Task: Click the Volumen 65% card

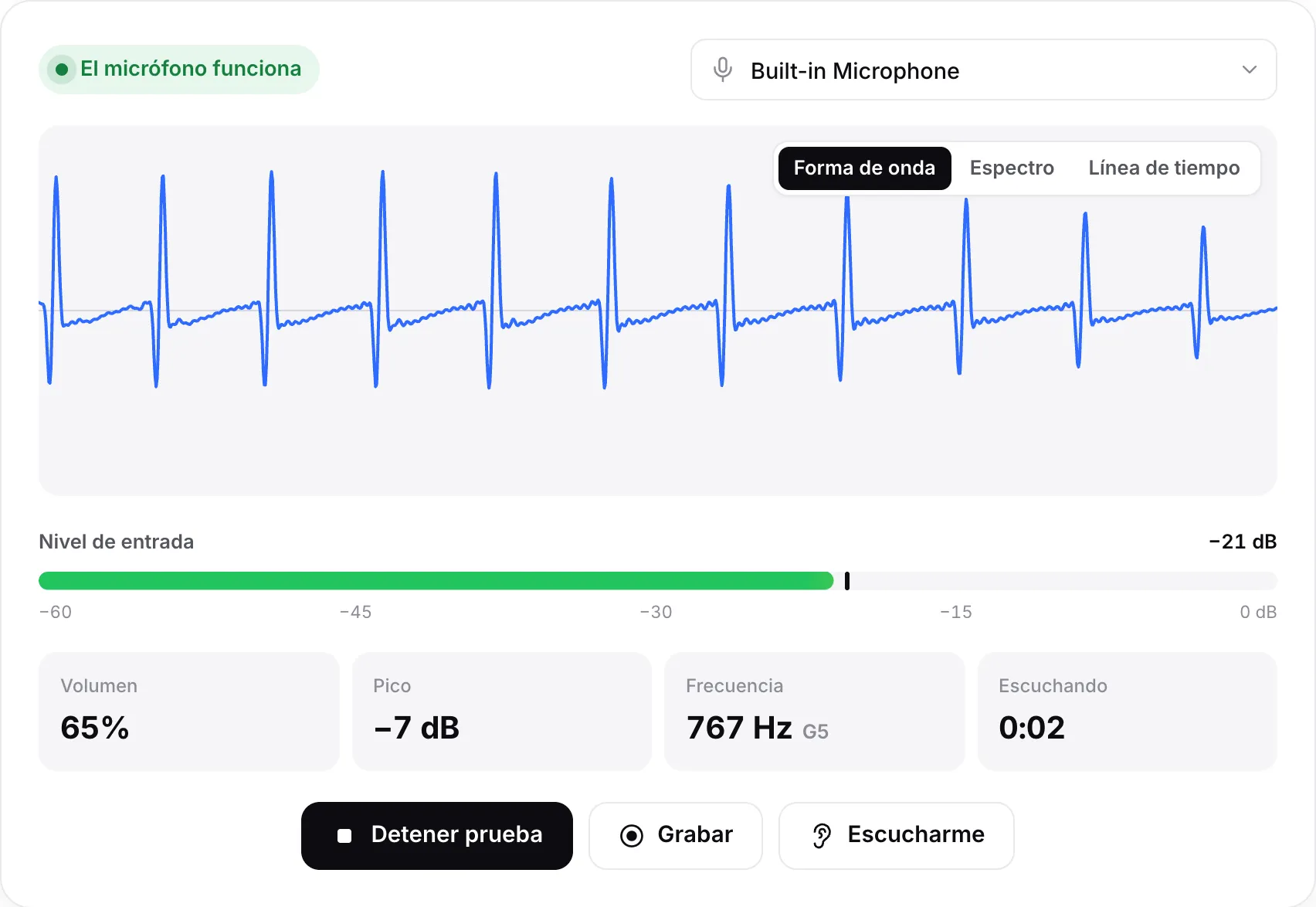Action: [189, 712]
